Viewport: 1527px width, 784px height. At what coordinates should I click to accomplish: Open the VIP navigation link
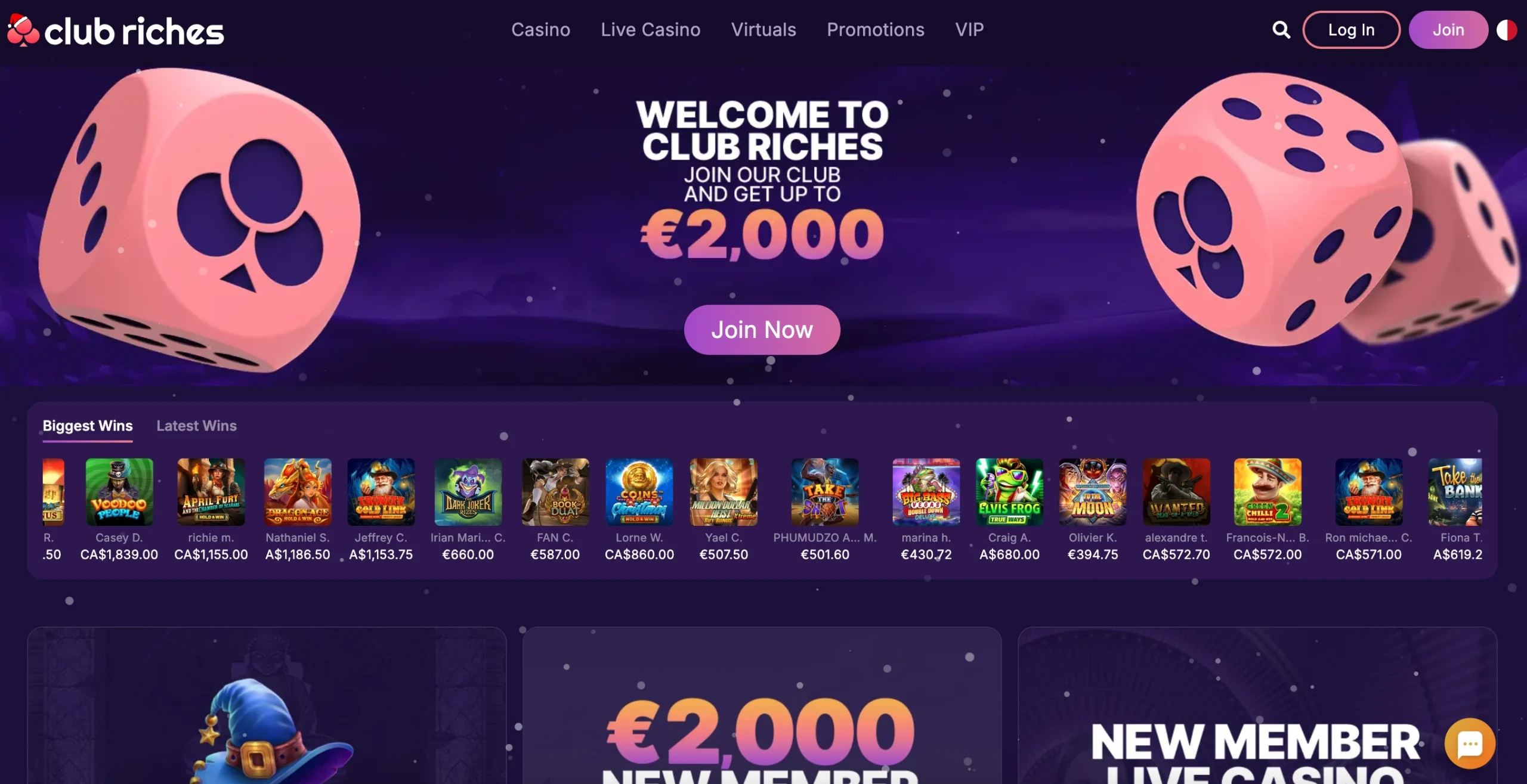[x=969, y=30]
